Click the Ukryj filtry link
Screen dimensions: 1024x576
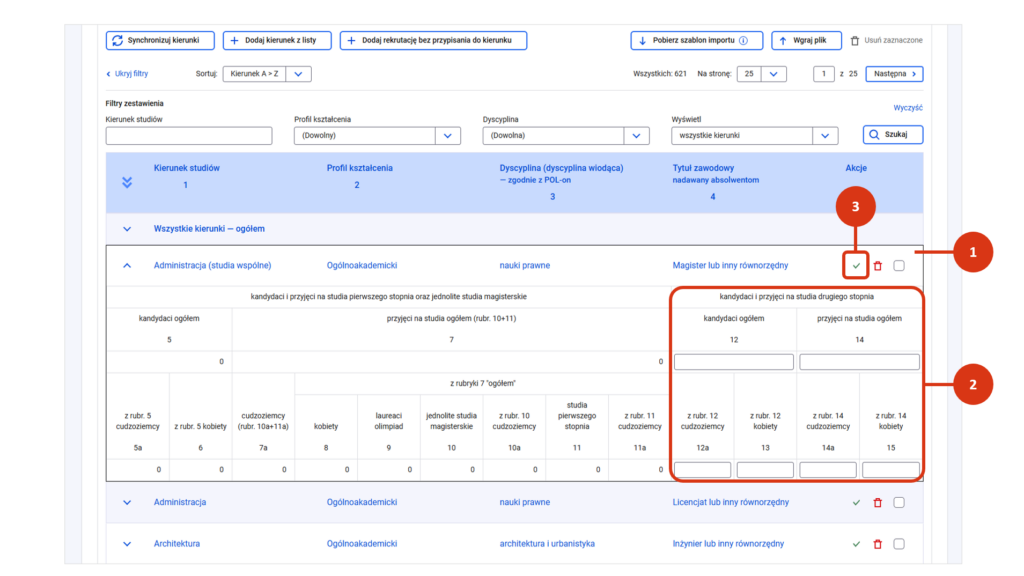[127, 74]
